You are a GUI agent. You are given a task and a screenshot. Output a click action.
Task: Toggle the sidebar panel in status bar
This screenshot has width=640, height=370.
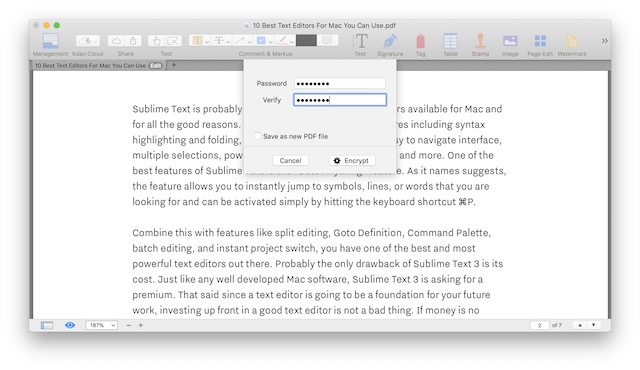point(47,325)
